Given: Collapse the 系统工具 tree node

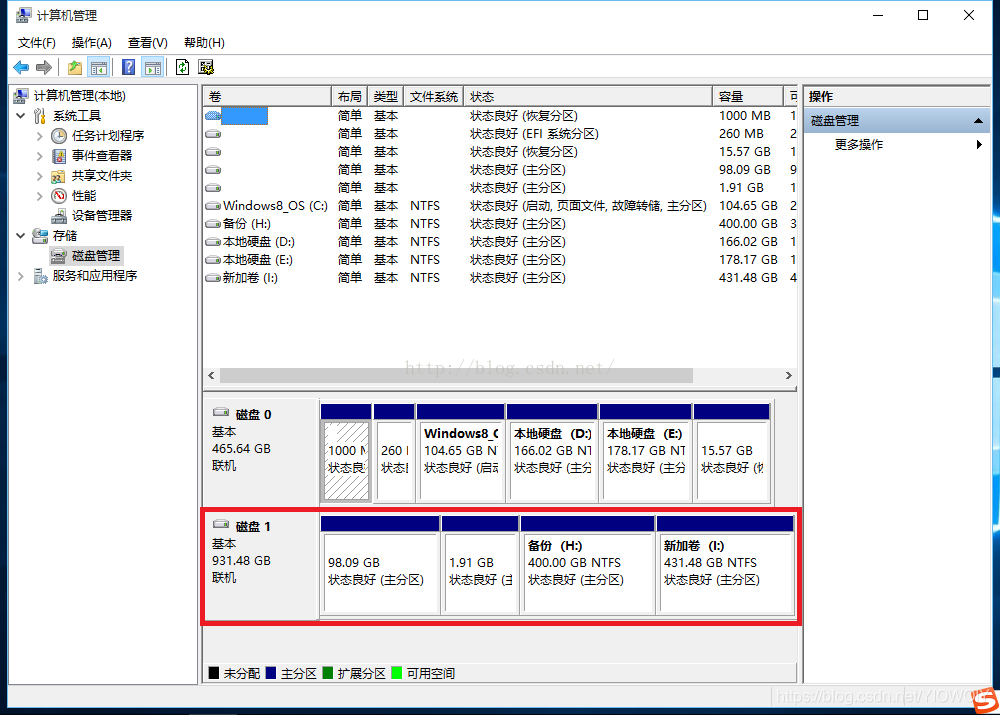Looking at the screenshot, I should coord(22,115).
